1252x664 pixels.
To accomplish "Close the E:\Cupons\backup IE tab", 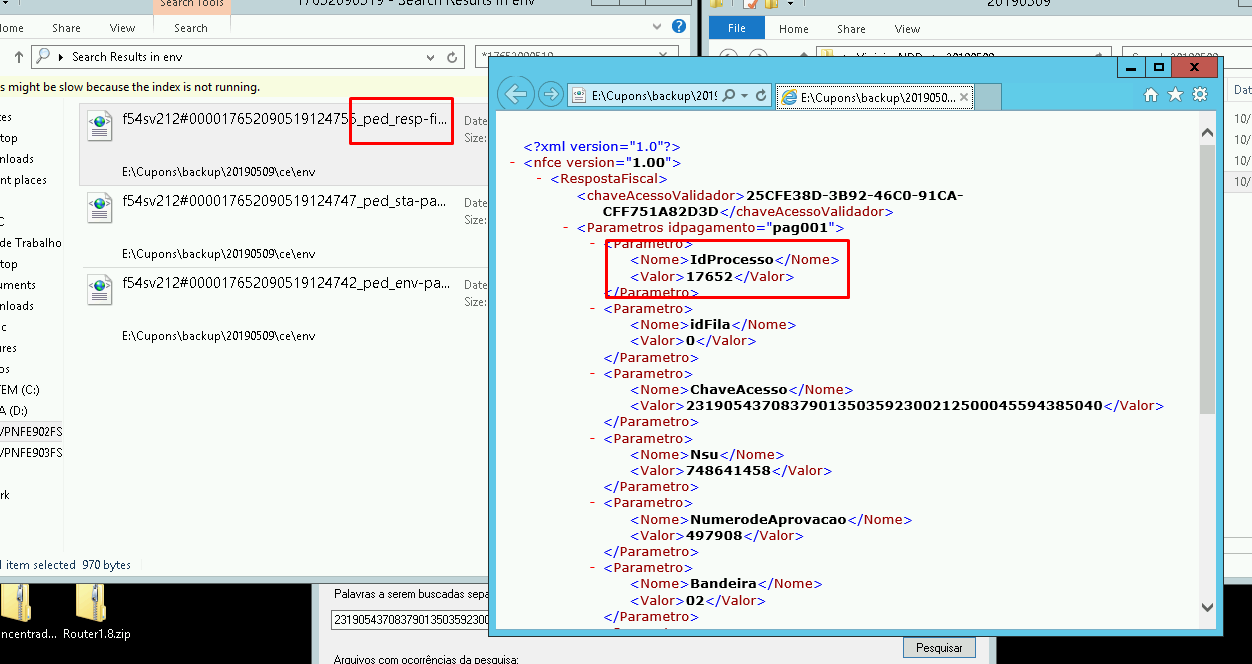I will coord(965,97).
